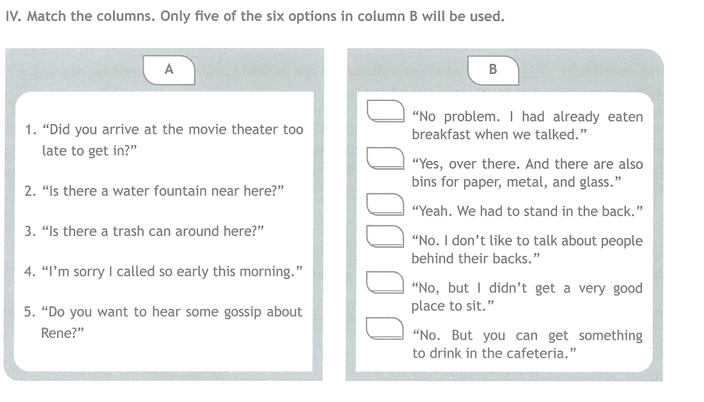Click question 3 about the trash can

(x=144, y=231)
